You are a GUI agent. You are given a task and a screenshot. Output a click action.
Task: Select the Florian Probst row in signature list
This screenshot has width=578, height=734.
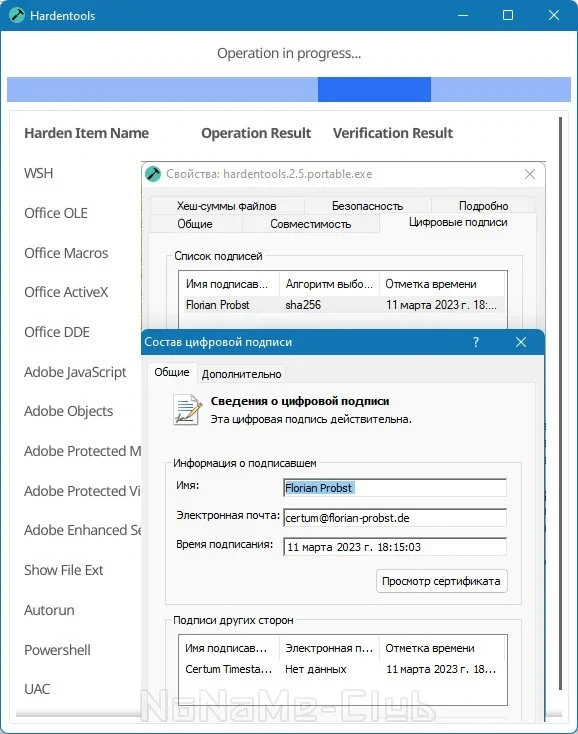pyautogui.click(x=342, y=305)
